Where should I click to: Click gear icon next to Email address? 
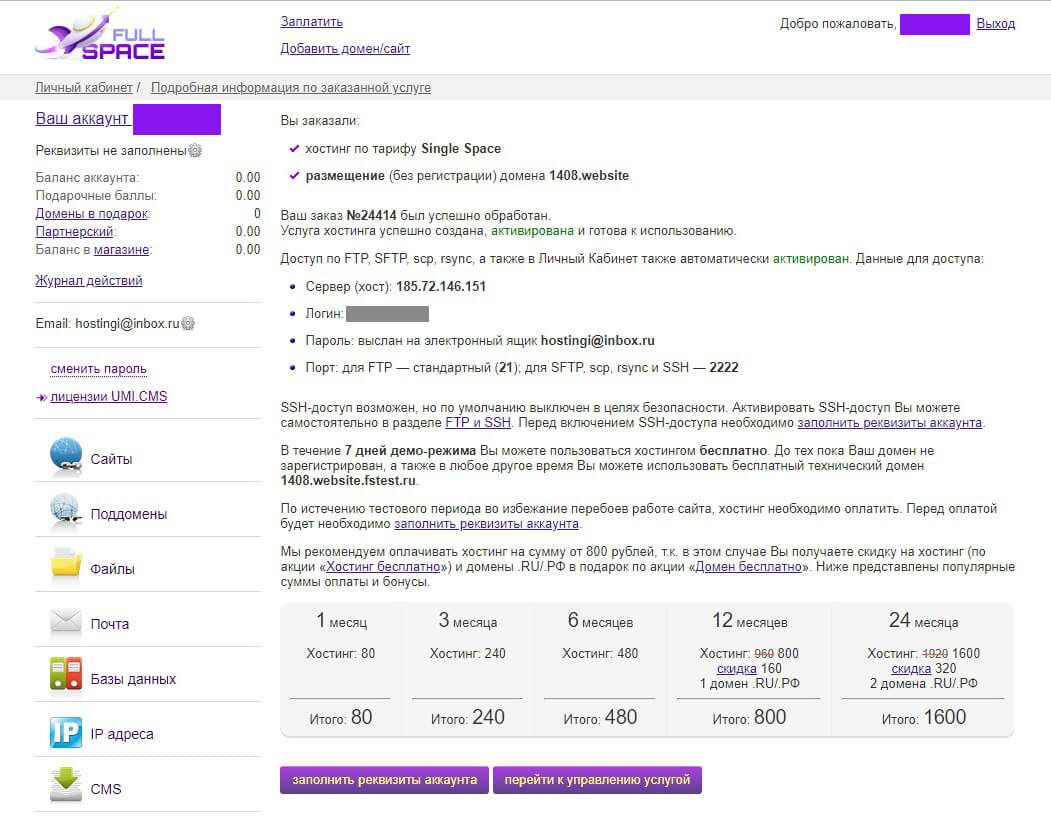coord(188,323)
